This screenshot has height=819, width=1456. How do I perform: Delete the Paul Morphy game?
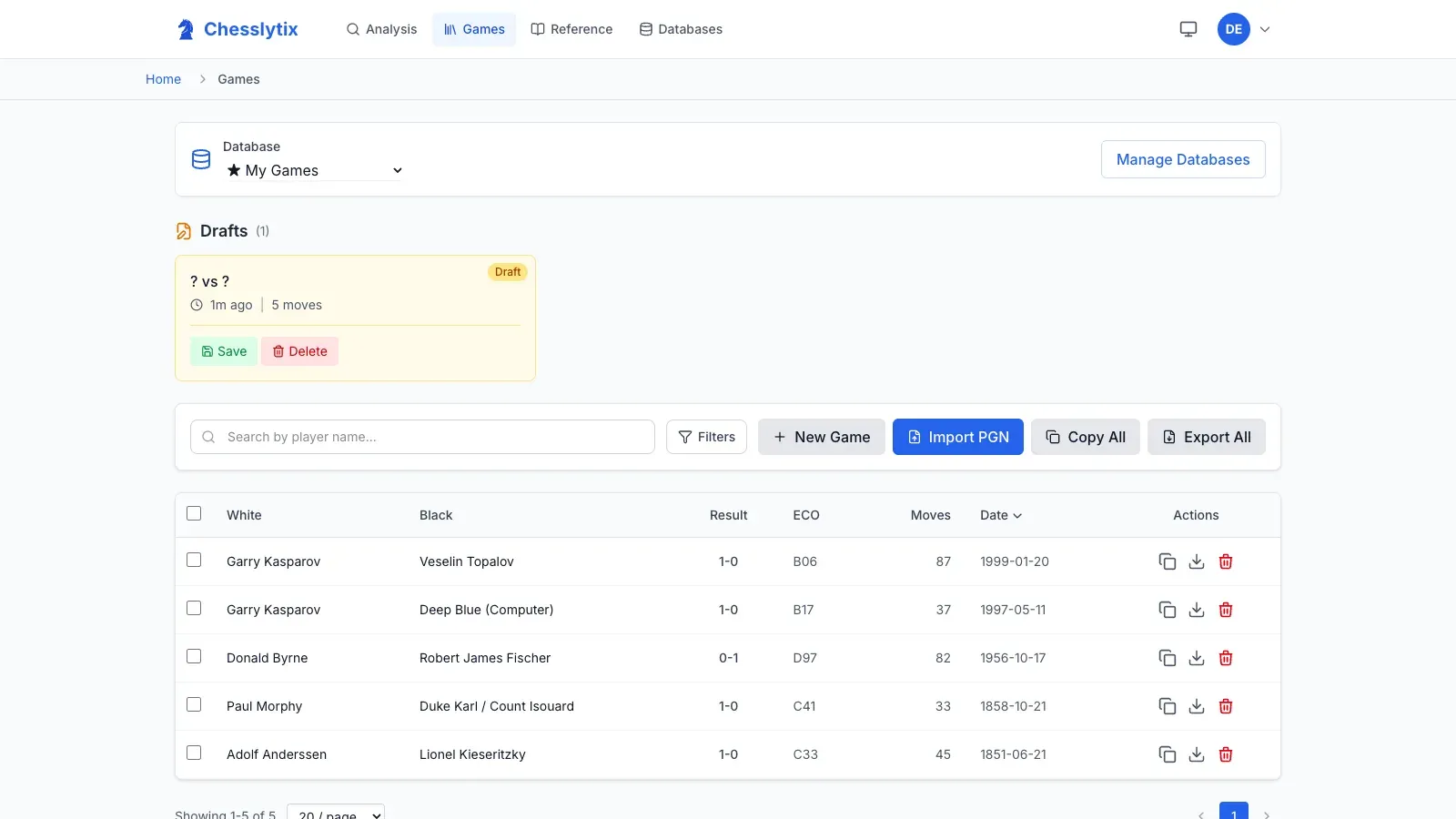point(1226,706)
